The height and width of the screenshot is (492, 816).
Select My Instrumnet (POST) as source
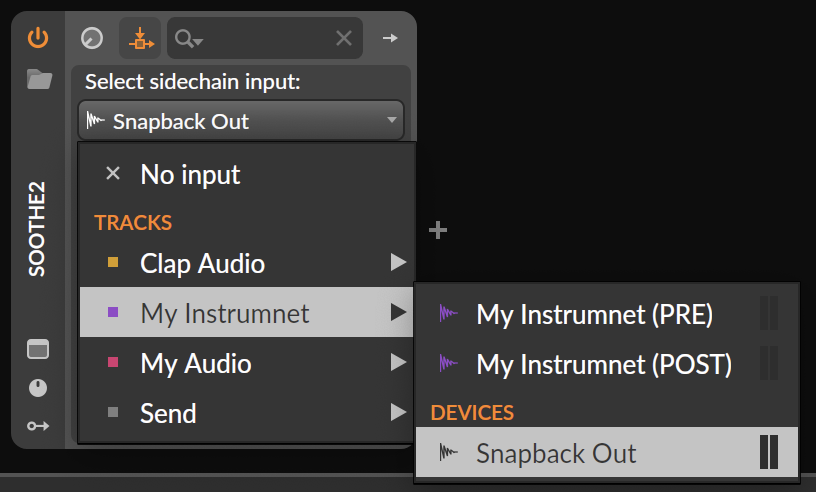(x=604, y=364)
